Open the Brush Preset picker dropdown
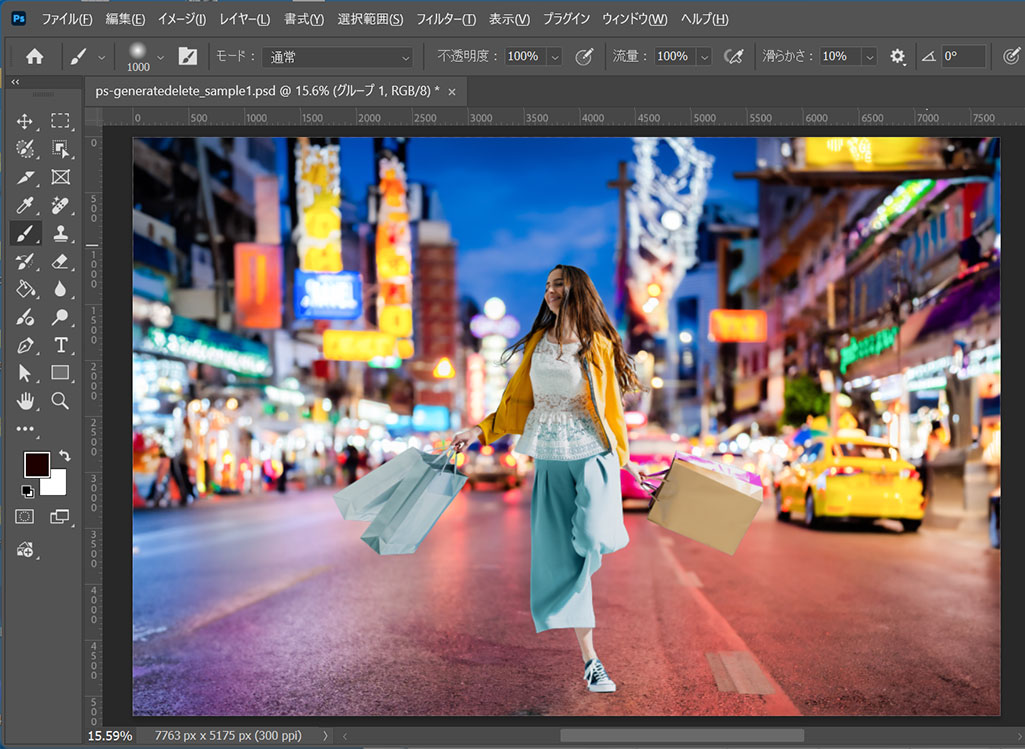This screenshot has width=1025, height=749. [x=160, y=57]
